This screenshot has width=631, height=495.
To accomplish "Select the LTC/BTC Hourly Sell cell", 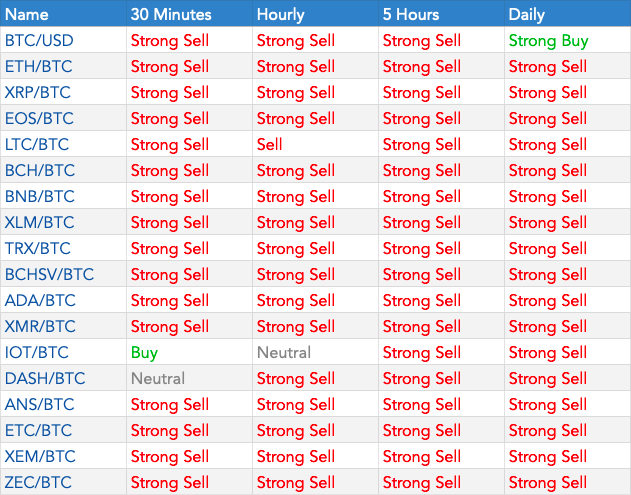I will [270, 145].
